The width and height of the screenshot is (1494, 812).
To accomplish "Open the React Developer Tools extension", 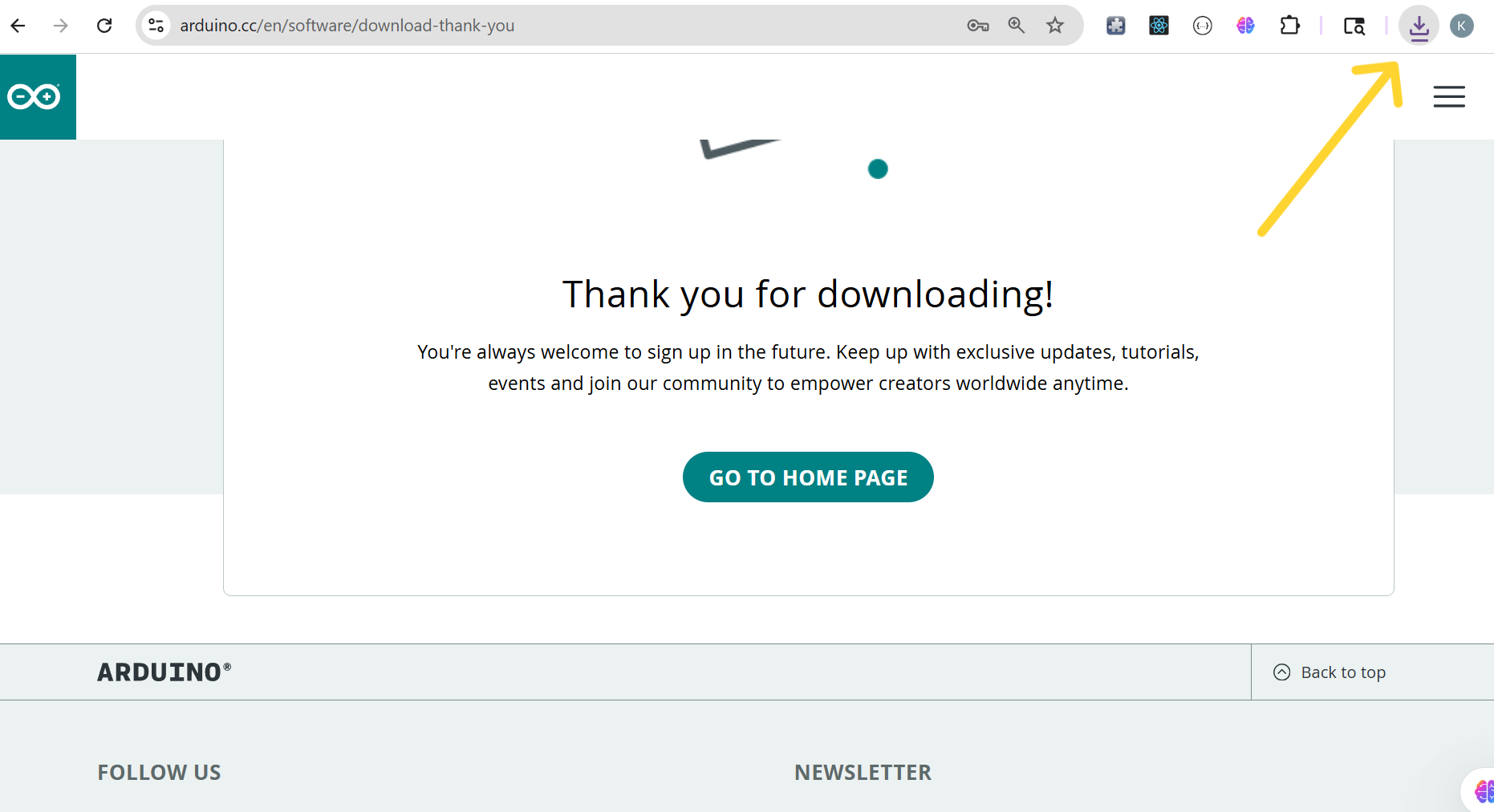I will pos(1159,26).
